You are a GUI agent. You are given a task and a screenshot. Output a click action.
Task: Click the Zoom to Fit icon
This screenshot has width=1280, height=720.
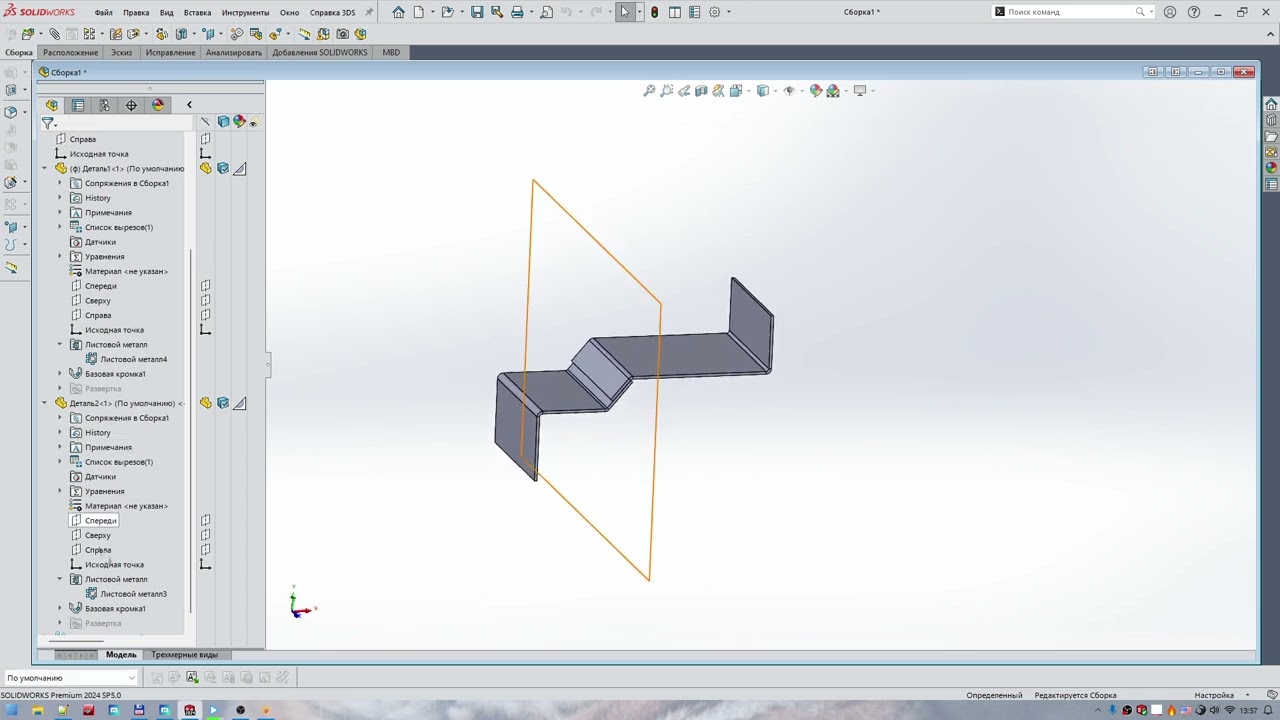pyautogui.click(x=649, y=91)
